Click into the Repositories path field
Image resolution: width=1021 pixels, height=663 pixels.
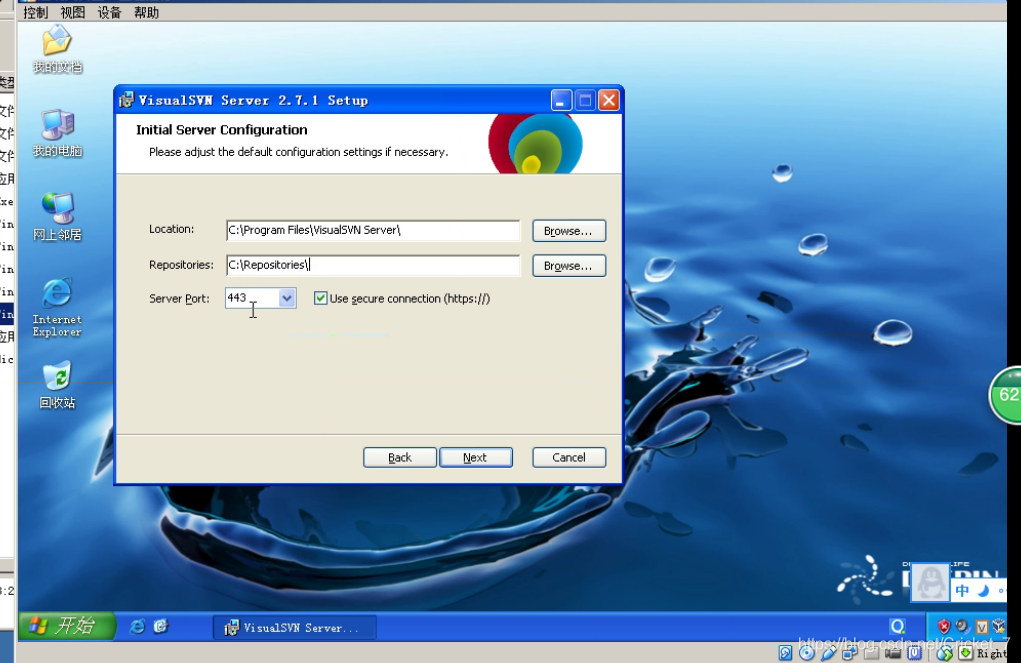pyautogui.click(x=373, y=265)
